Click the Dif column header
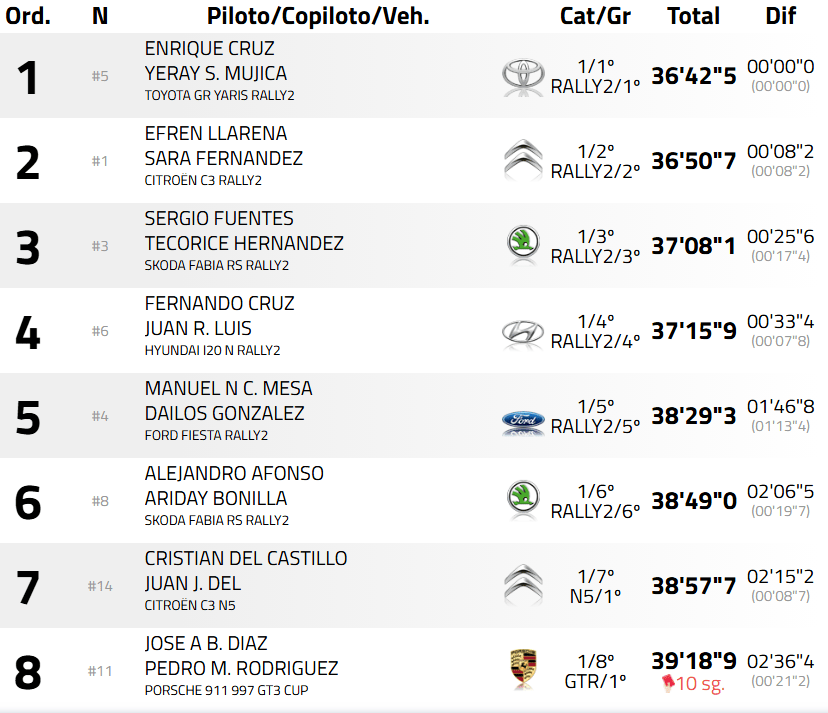The width and height of the screenshot is (828, 713). click(x=780, y=16)
